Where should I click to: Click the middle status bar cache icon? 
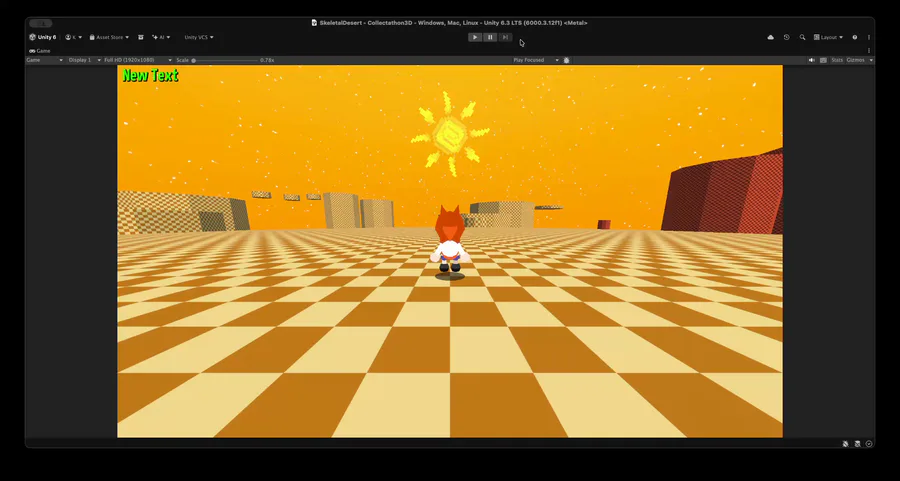pyautogui.click(x=858, y=444)
